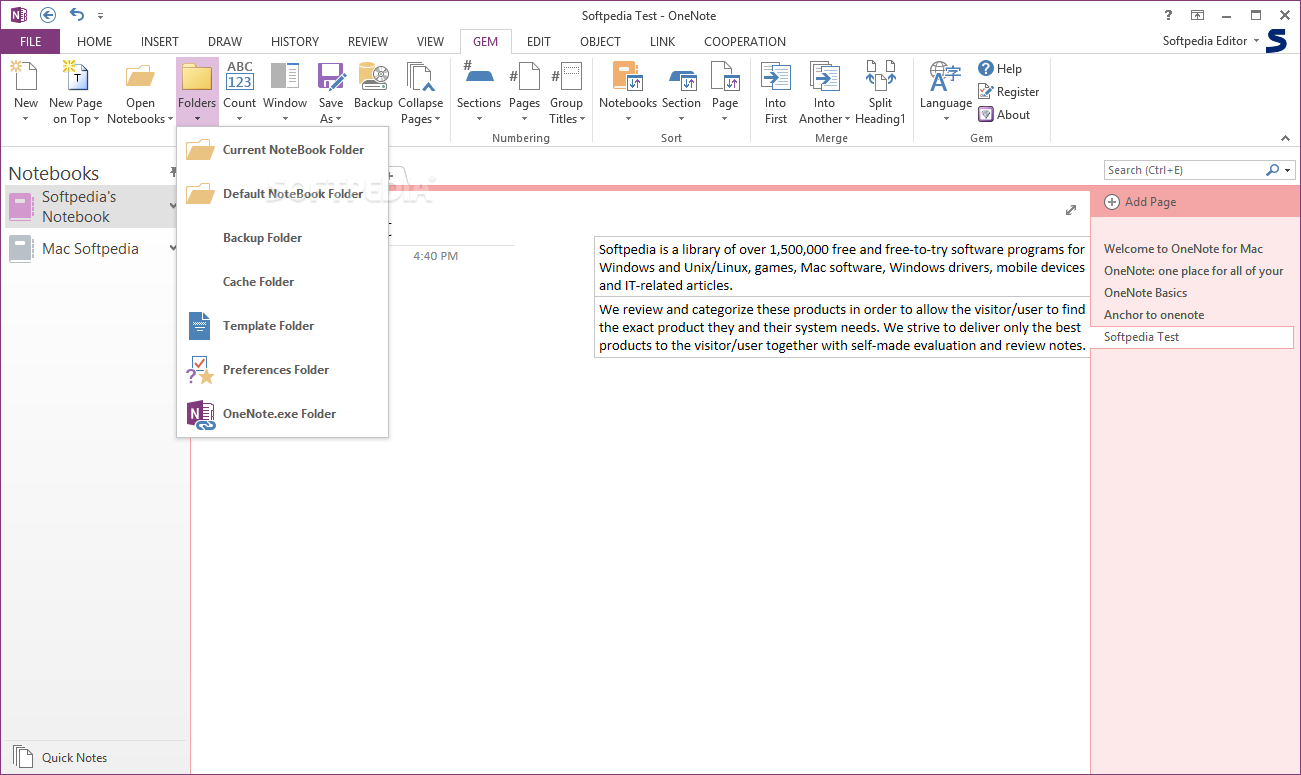Open Cache Folder from the menu

(x=282, y=282)
